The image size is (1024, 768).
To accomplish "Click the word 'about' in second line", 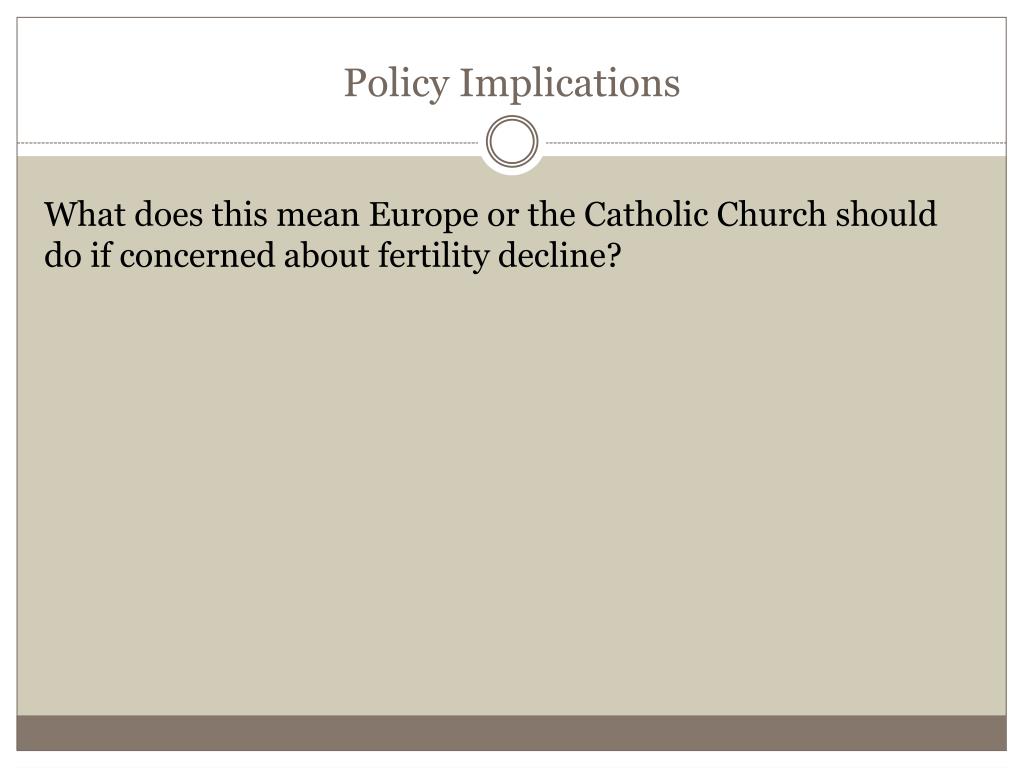I will tap(326, 256).
